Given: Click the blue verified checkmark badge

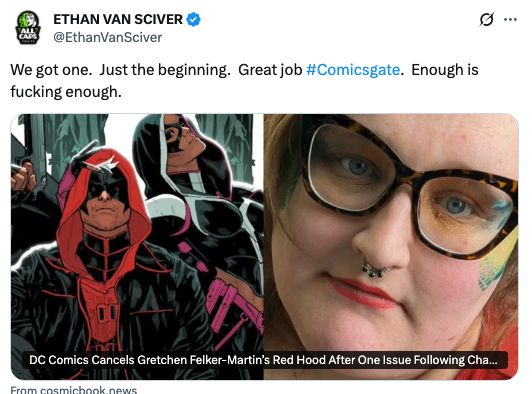Looking at the screenshot, I should pos(194,19).
